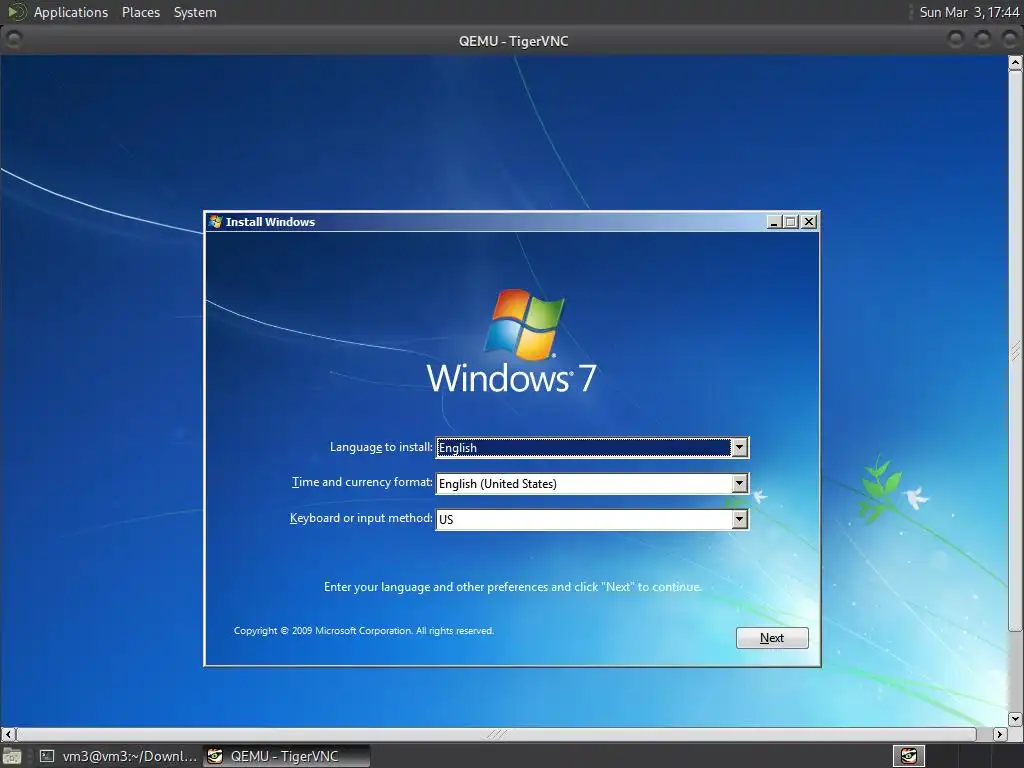
Task: Click the distribution logo icon beside Applications
Action: 16,12
